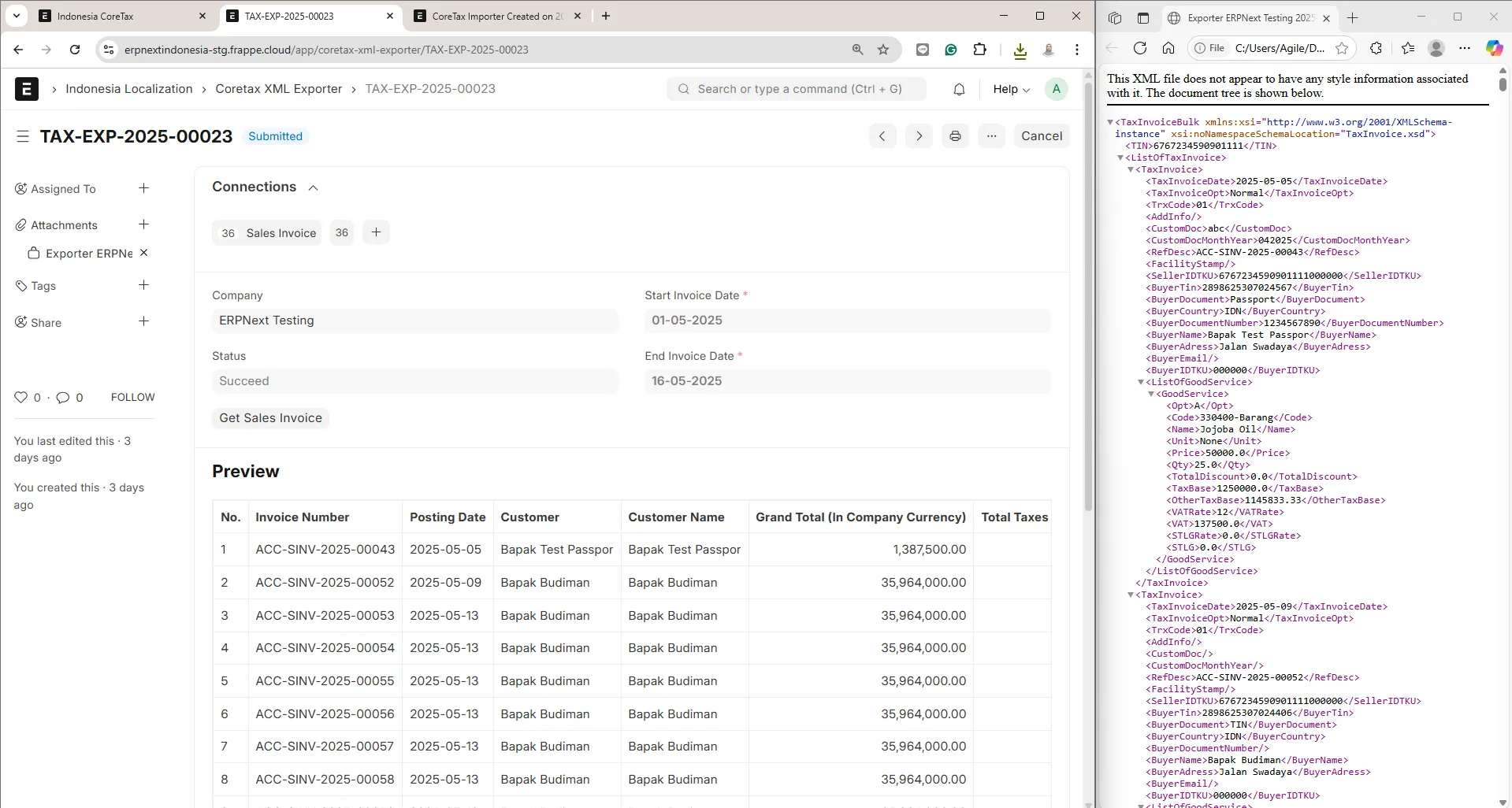The width and height of the screenshot is (1512, 808).
Task: Zoom indicator icon in Chrome address bar
Action: coord(857,50)
